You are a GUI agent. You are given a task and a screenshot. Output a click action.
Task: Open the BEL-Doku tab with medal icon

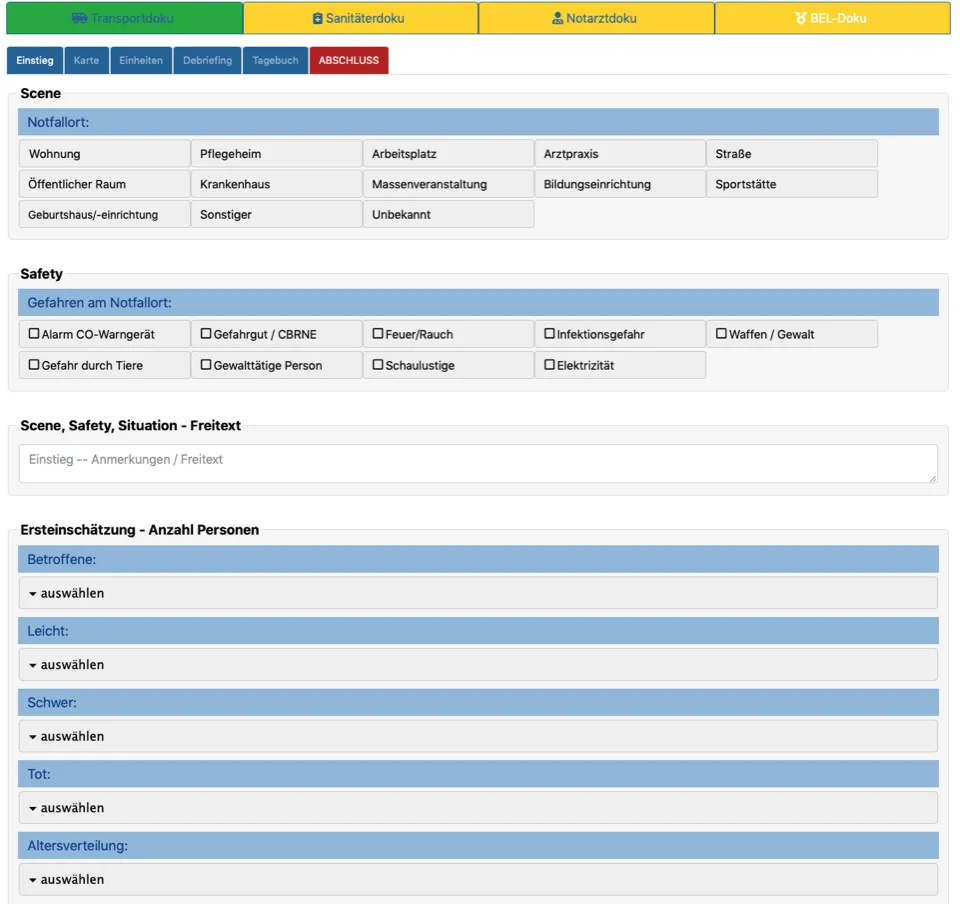[x=832, y=18]
